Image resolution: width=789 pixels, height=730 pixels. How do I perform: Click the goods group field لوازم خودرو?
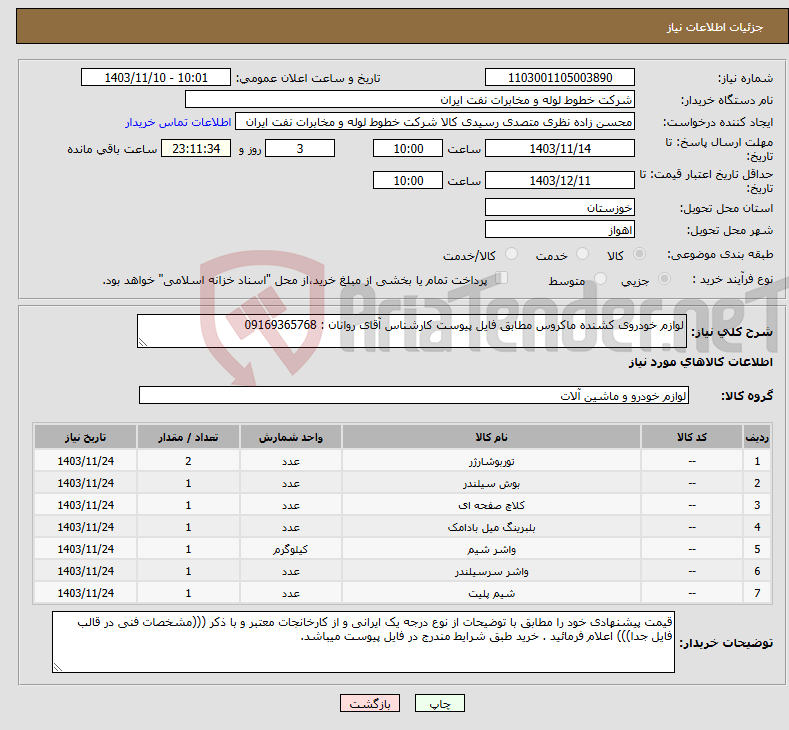tap(414, 395)
